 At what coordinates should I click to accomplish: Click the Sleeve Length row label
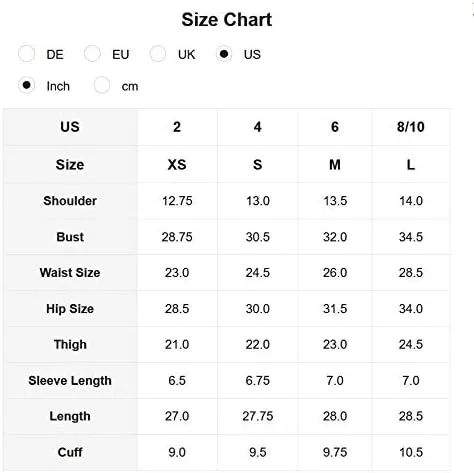70,380
